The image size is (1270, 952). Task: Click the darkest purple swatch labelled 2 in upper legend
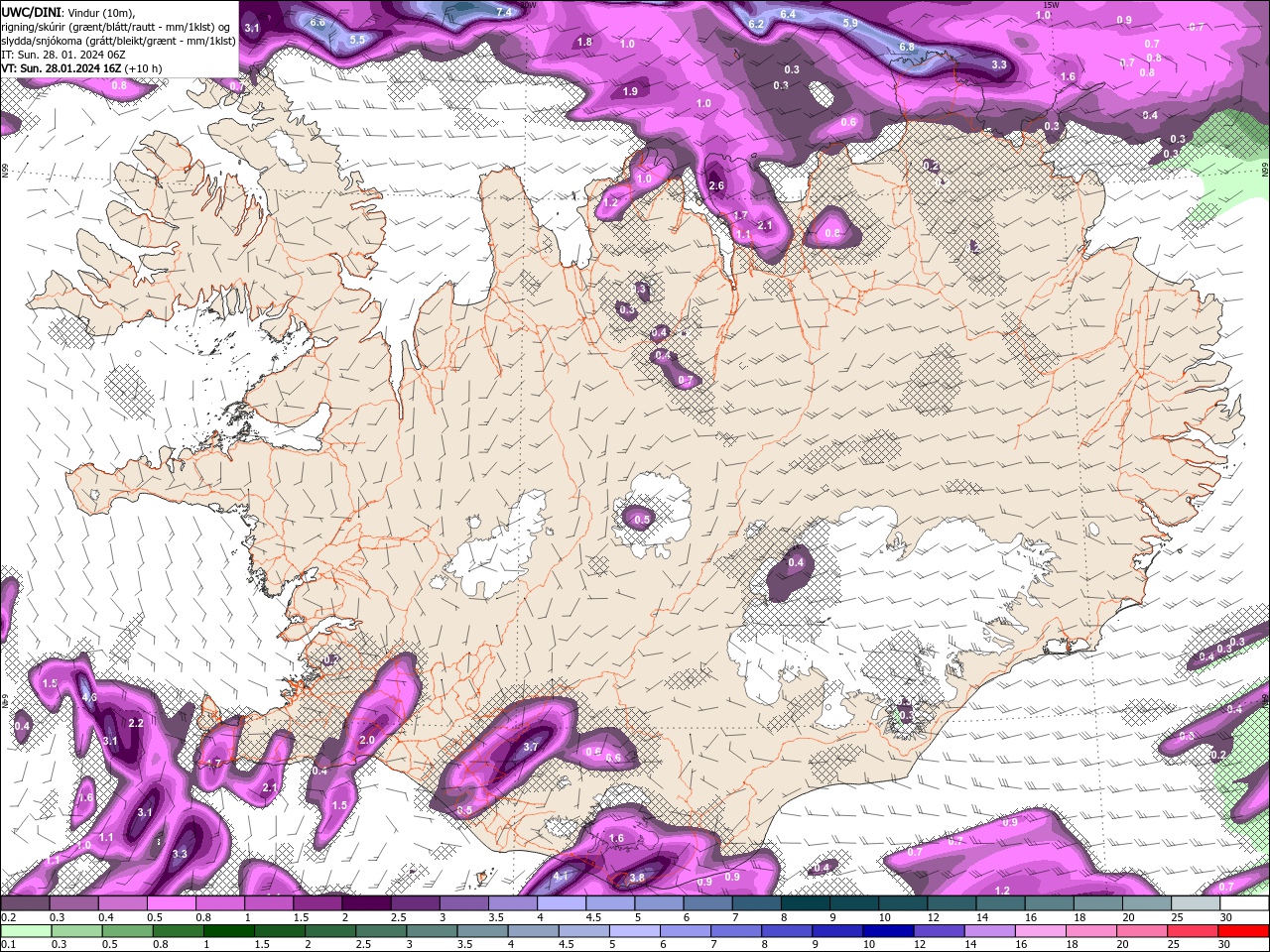click(x=366, y=903)
